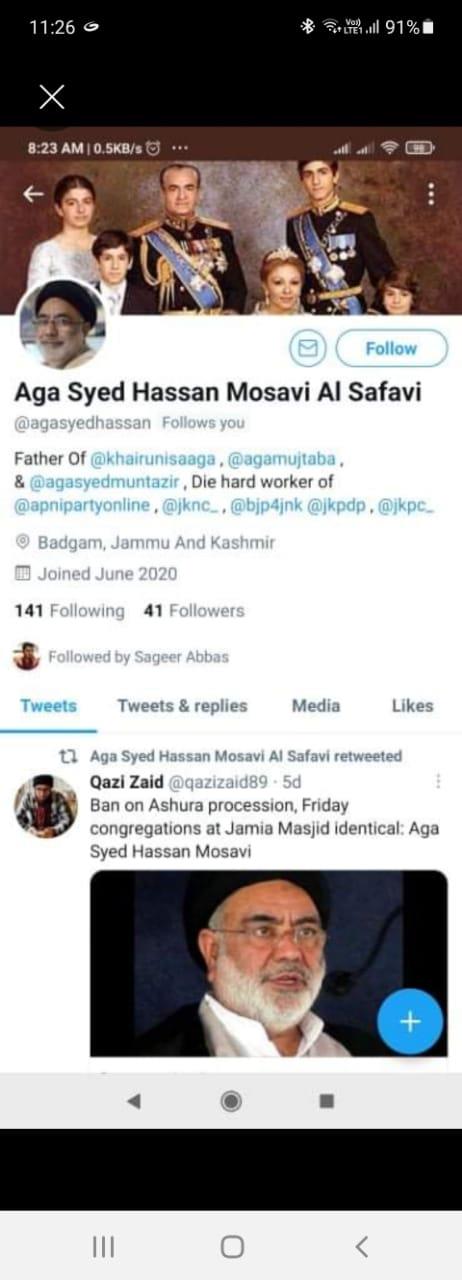462x1280 pixels.
Task: Click the Follow button
Action: click(391, 348)
